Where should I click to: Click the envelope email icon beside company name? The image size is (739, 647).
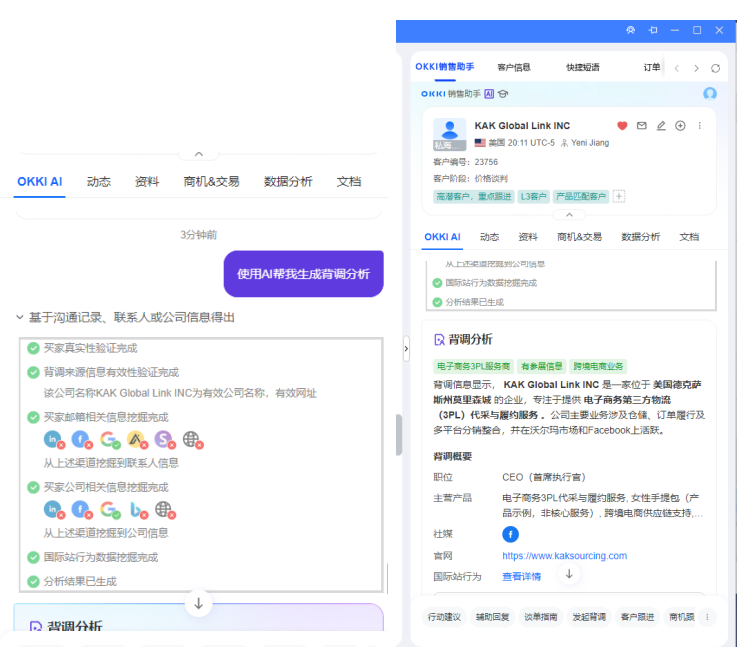tap(642, 126)
